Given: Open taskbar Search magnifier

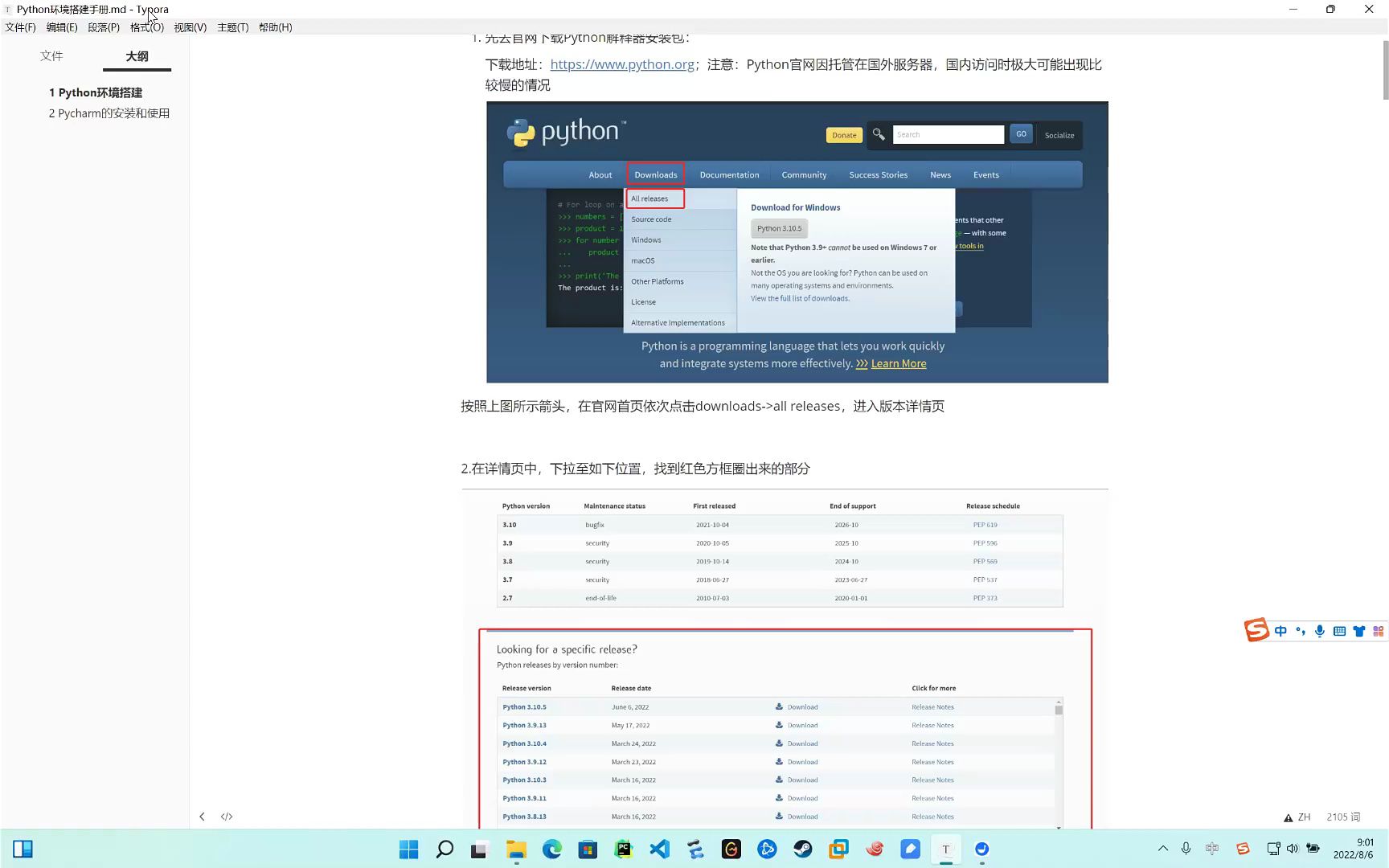Looking at the screenshot, I should pyautogui.click(x=445, y=849).
